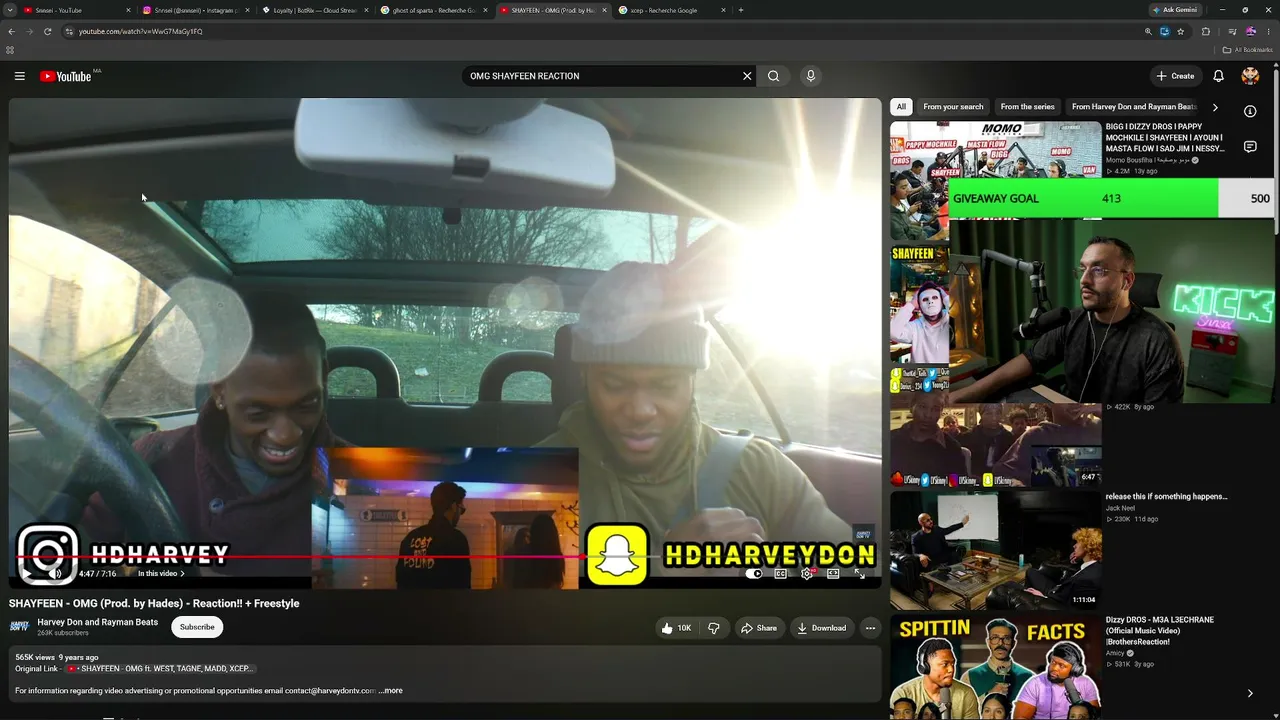Open the SPITTIN FACTS video thumbnail
Viewport: 1280px width, 720px height.
coord(996,666)
